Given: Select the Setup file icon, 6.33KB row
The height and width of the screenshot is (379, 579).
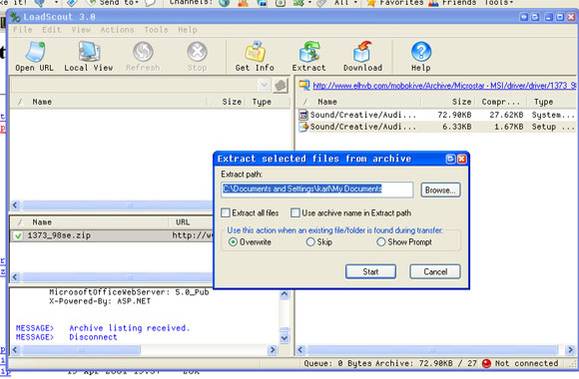Looking at the screenshot, I should point(304,127).
